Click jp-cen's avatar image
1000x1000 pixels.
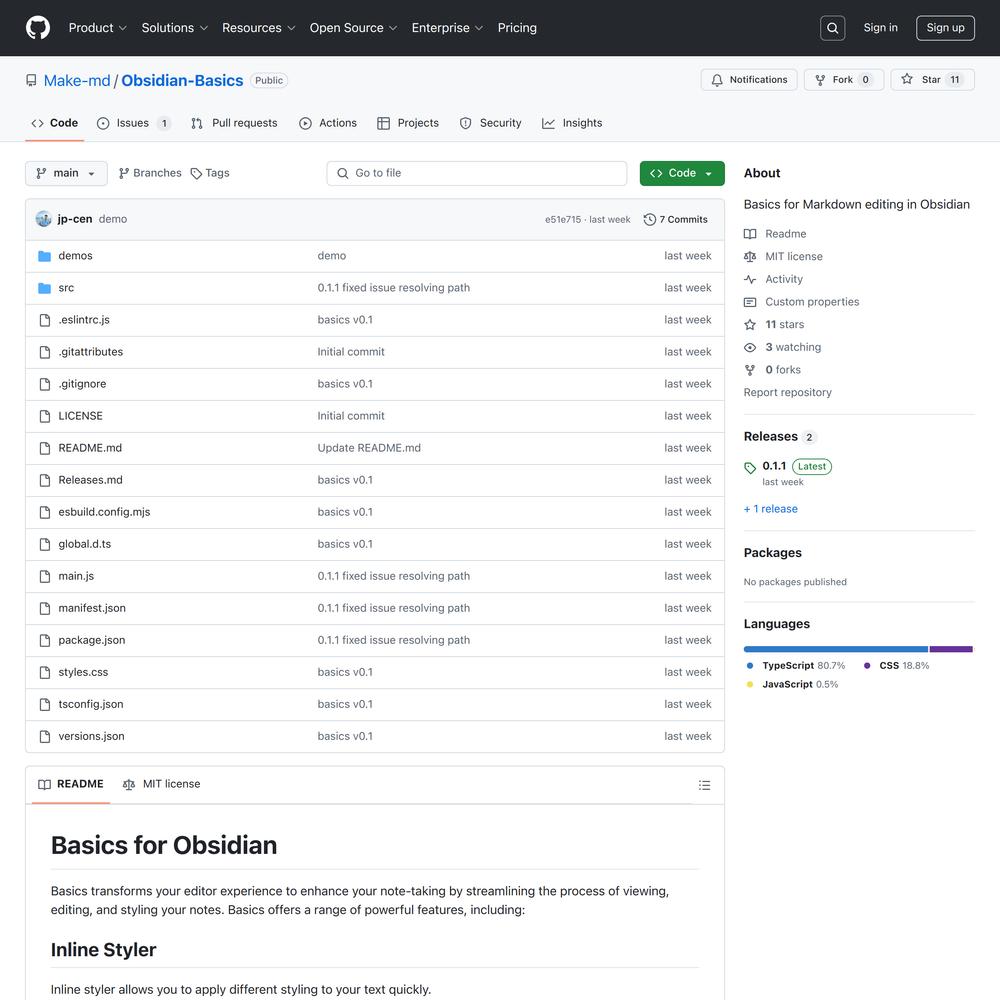point(43,219)
